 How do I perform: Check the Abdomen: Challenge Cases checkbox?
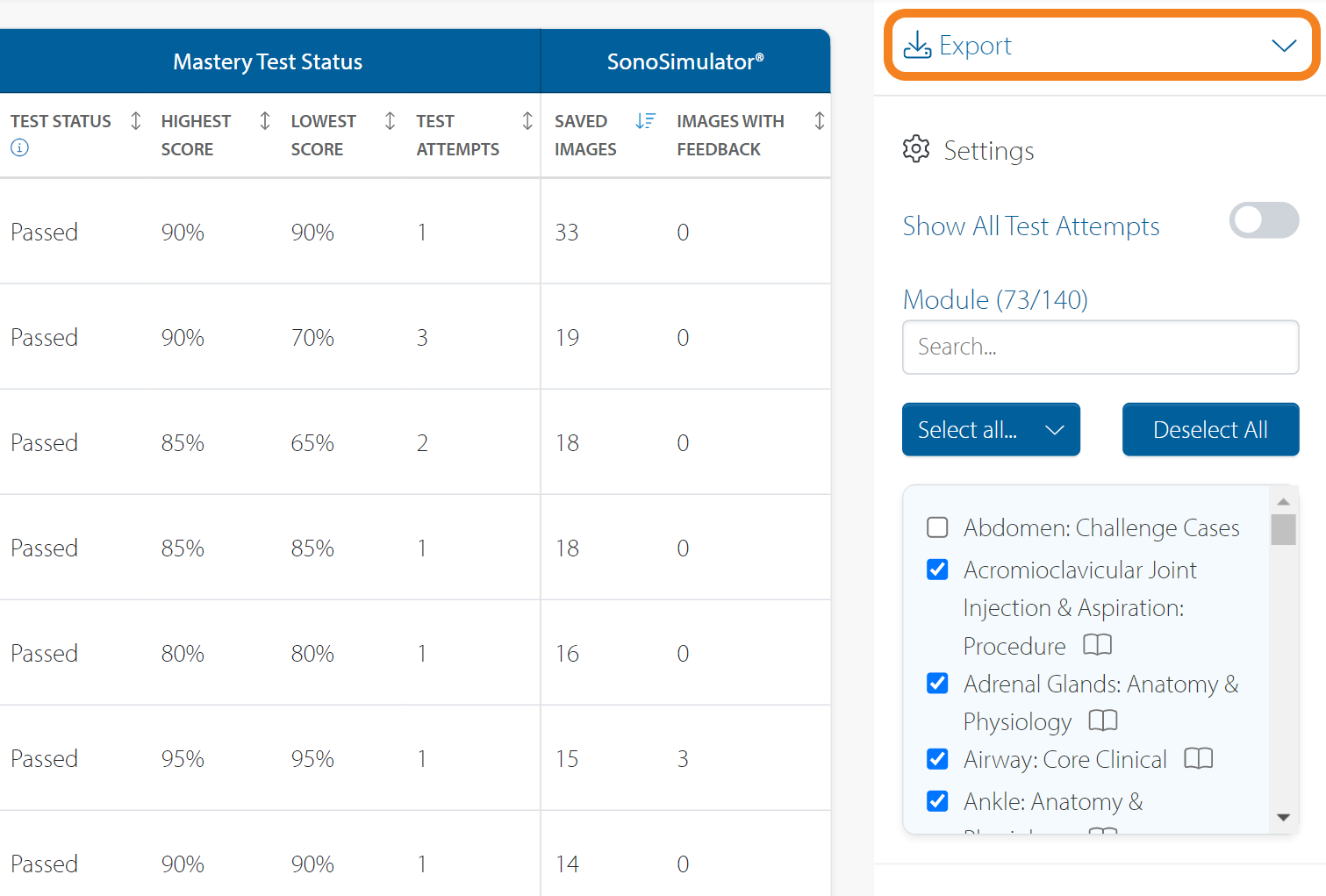point(936,527)
